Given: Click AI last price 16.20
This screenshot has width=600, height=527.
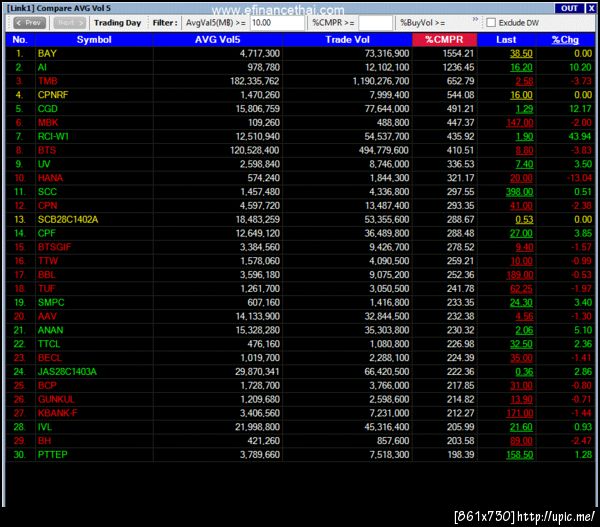Looking at the screenshot, I should pos(521,67).
